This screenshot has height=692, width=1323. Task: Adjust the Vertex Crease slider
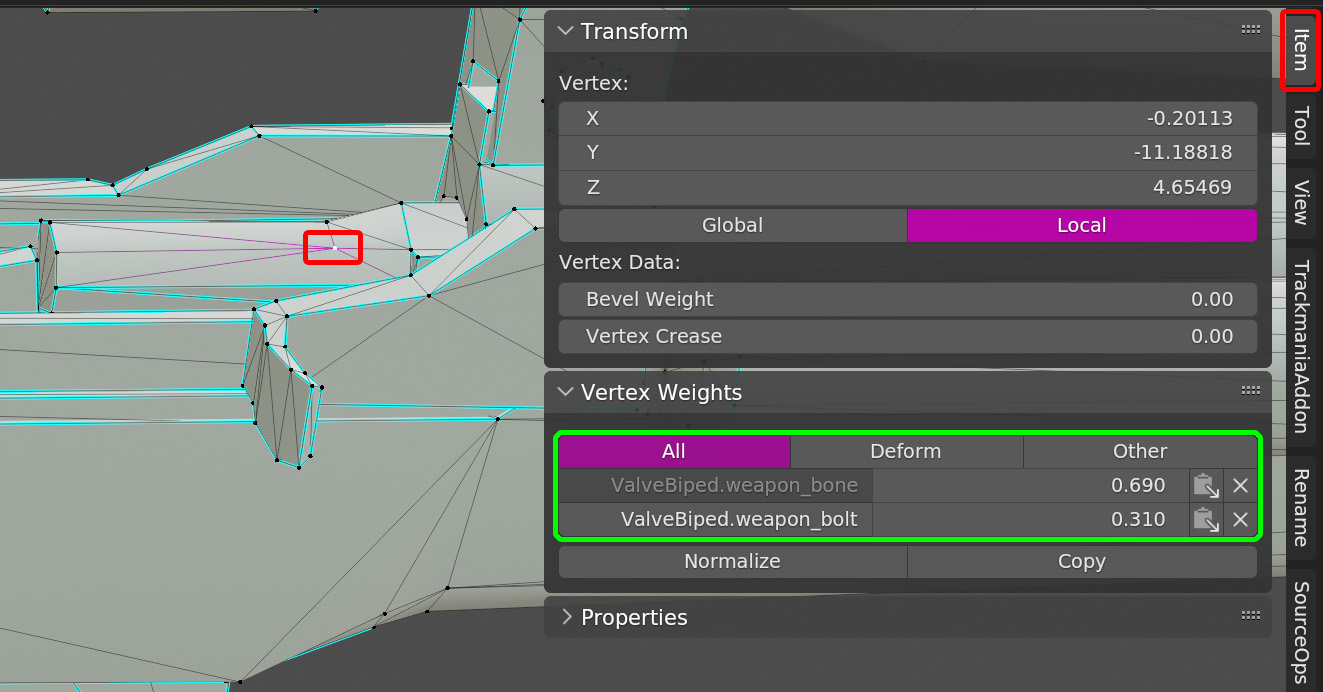908,336
